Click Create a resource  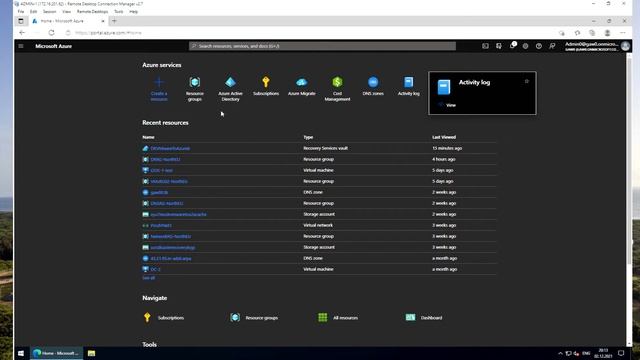(159, 89)
